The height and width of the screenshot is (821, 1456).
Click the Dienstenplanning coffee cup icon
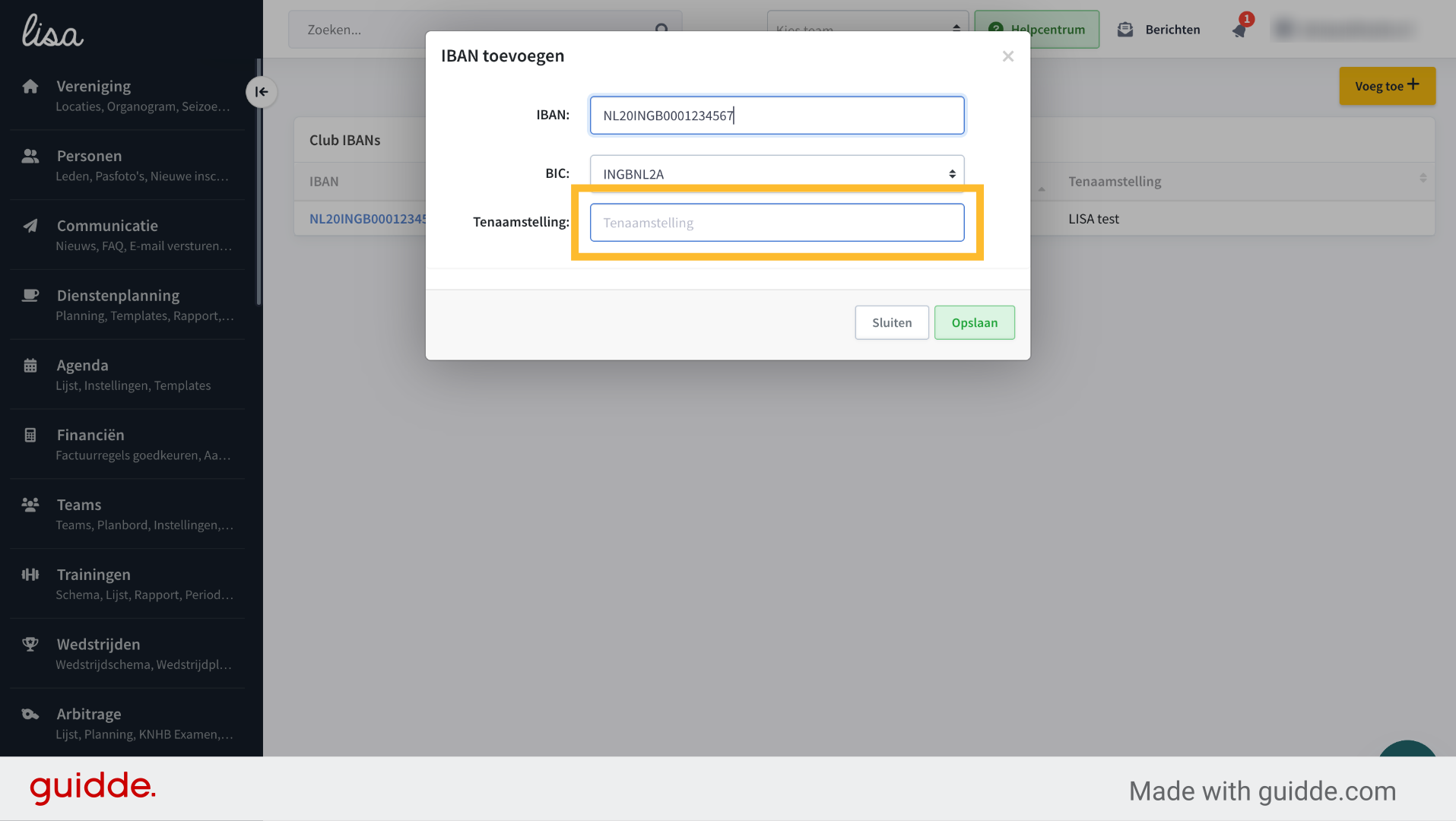tap(30, 295)
